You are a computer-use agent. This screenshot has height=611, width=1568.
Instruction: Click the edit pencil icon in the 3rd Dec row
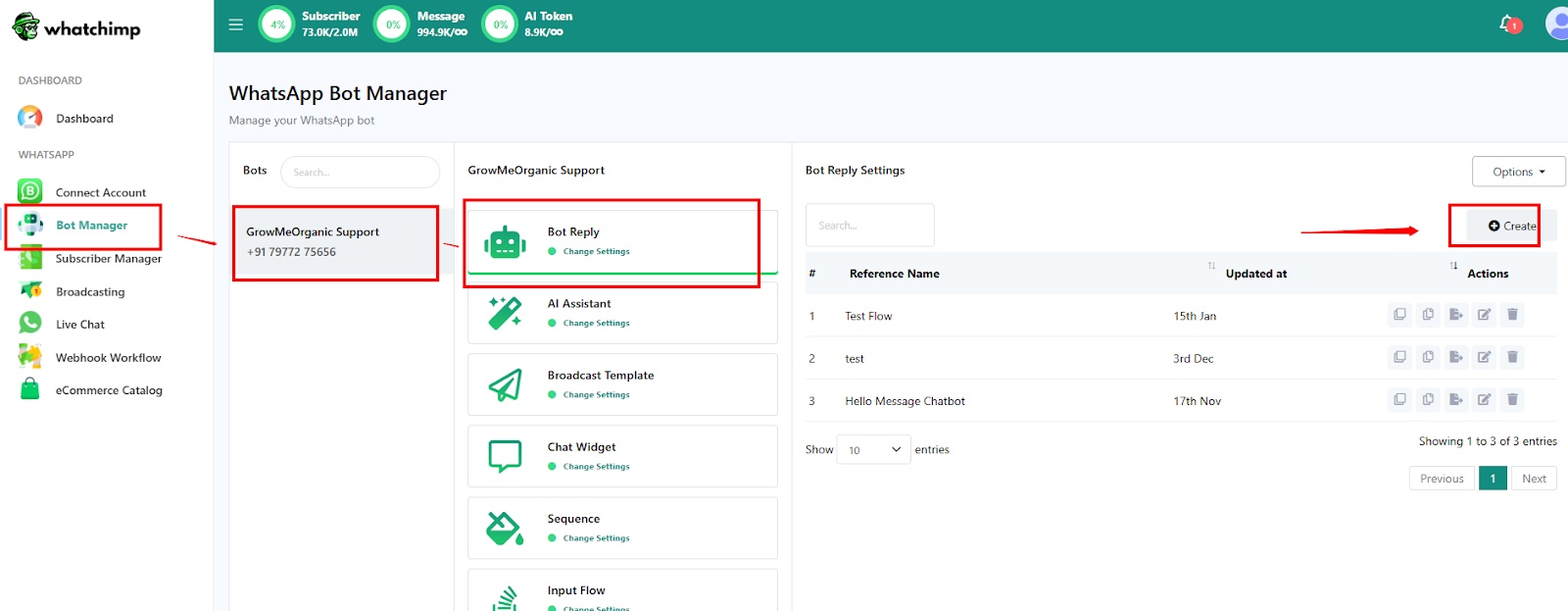point(1484,357)
